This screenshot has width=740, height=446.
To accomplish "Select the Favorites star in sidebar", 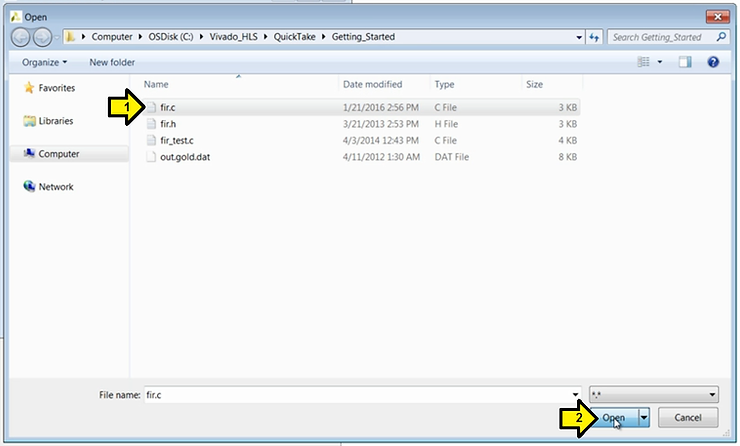I will coord(30,88).
